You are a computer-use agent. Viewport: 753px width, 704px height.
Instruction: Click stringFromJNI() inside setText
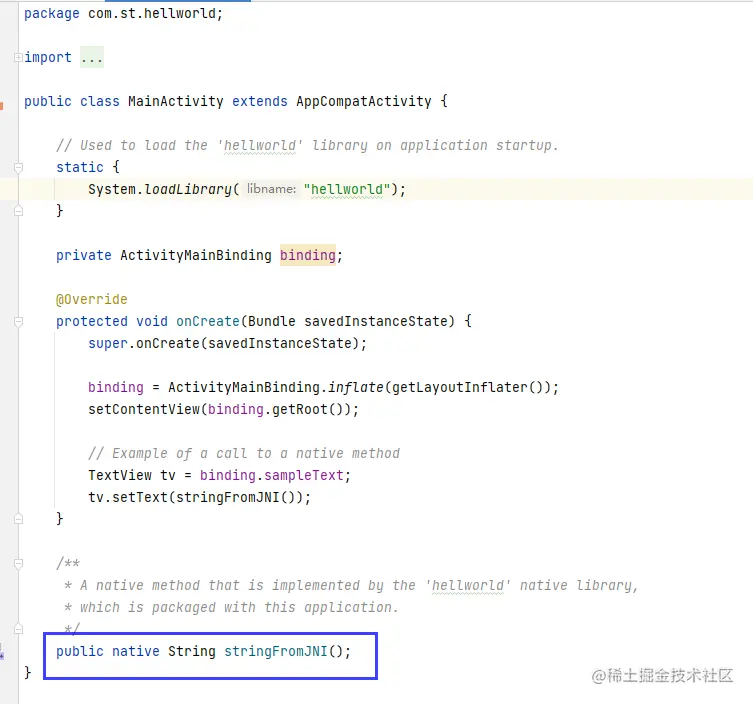[236, 498]
